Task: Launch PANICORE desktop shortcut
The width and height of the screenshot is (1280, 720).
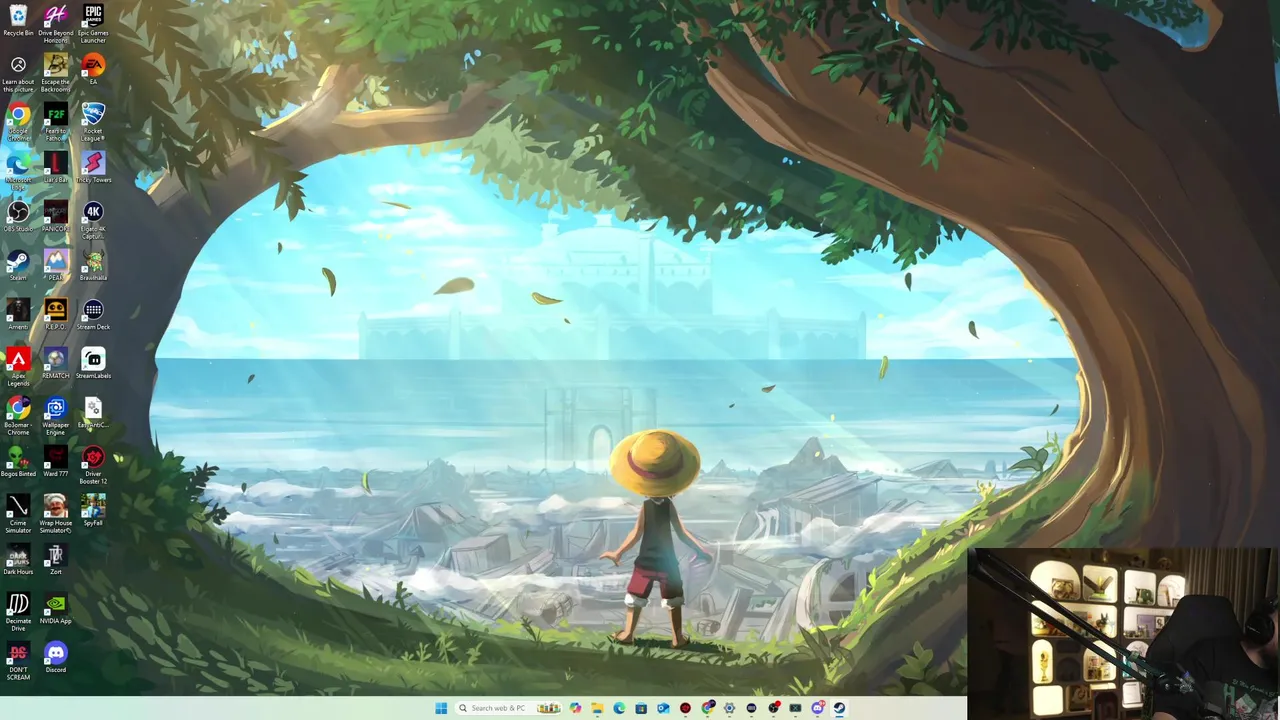Action: click(56, 216)
